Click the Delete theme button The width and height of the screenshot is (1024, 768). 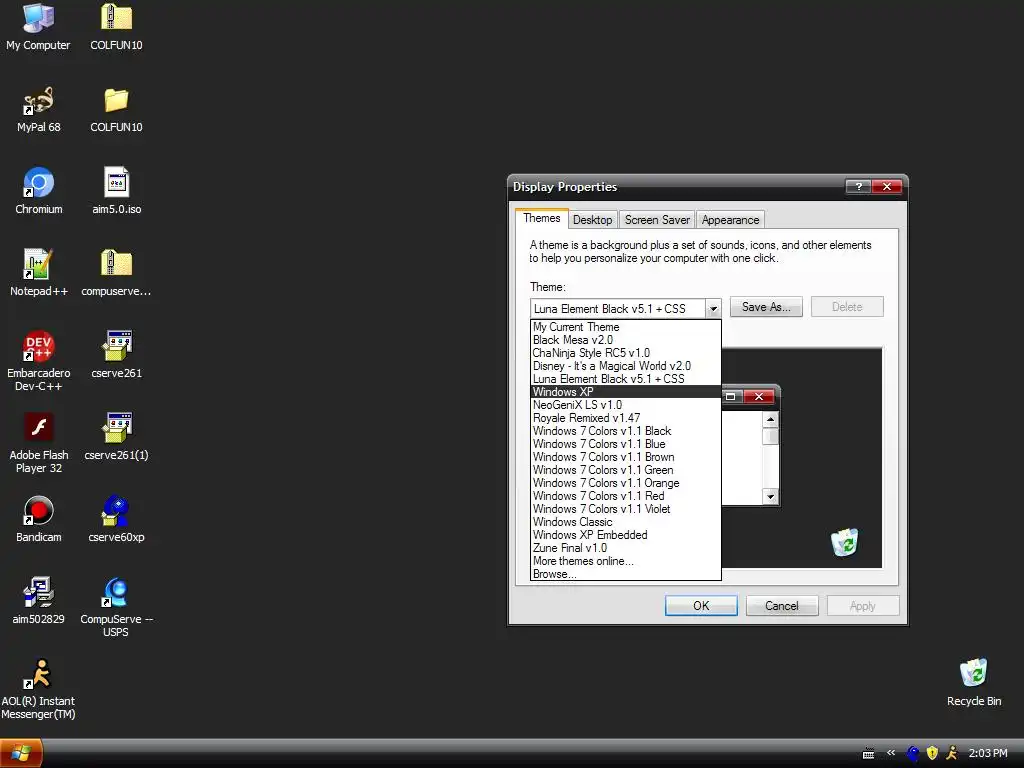coord(847,307)
